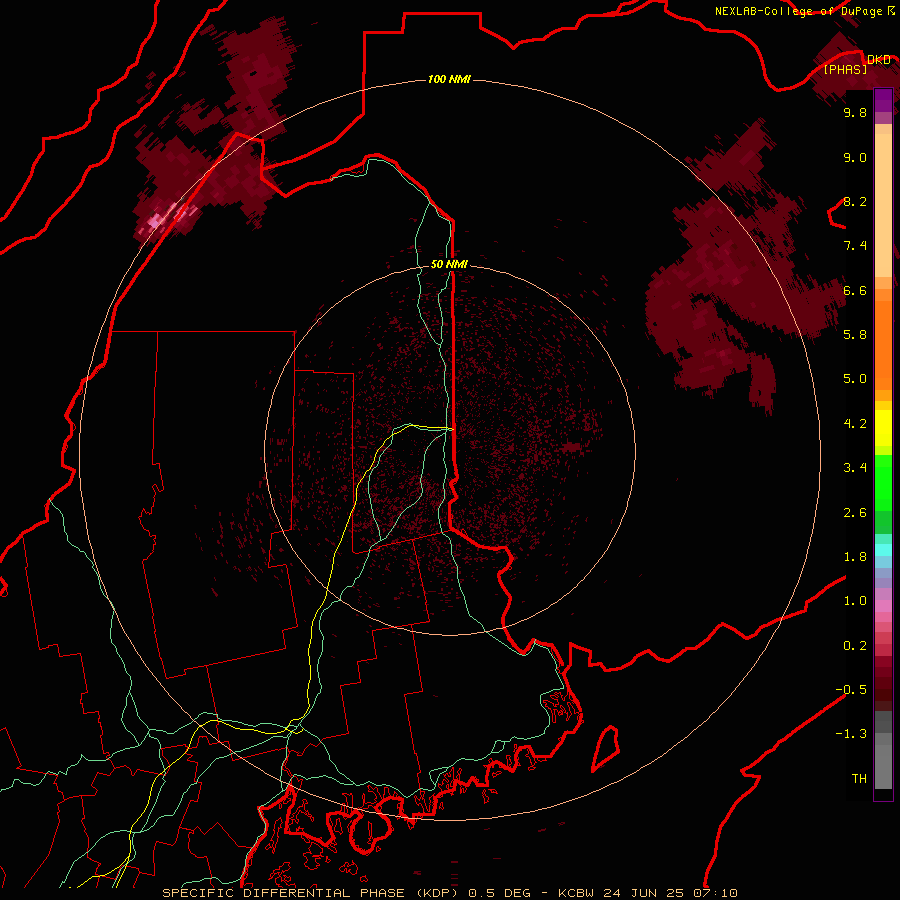Click the cyan segment of the color bar

coord(883,550)
